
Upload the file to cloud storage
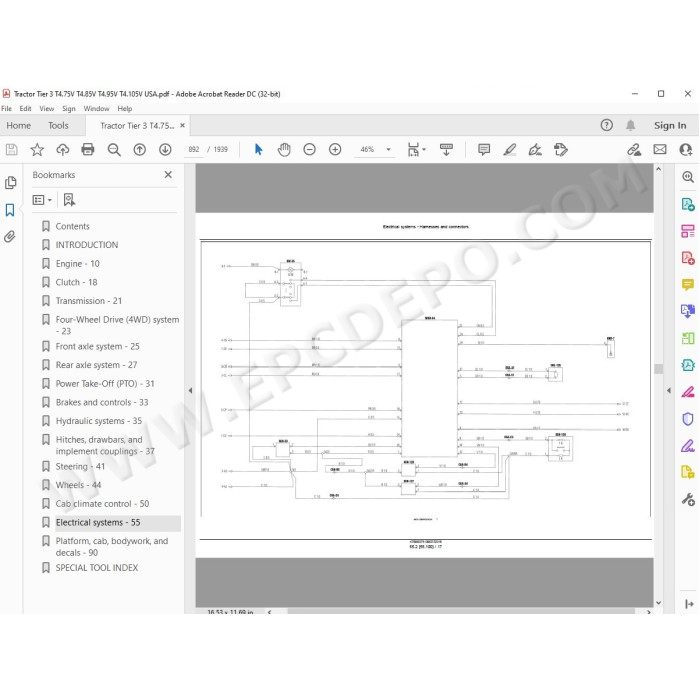(62, 150)
